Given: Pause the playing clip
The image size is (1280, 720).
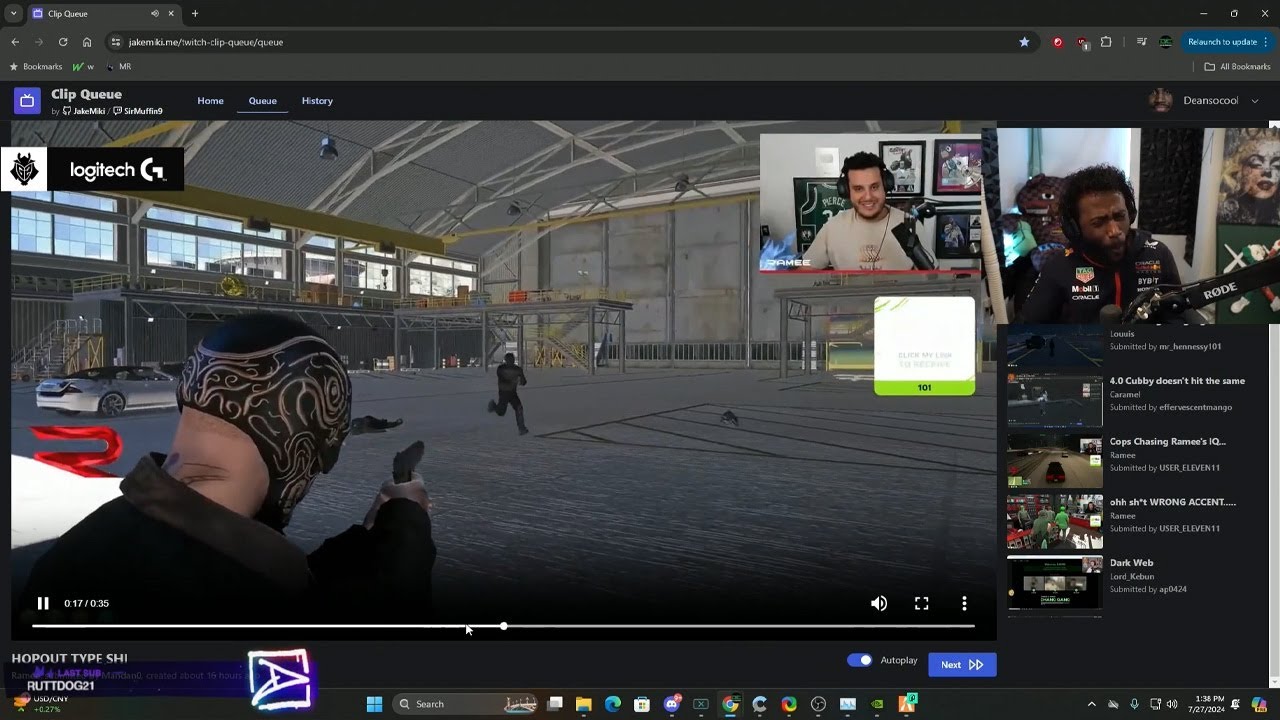Looking at the screenshot, I should tap(43, 603).
